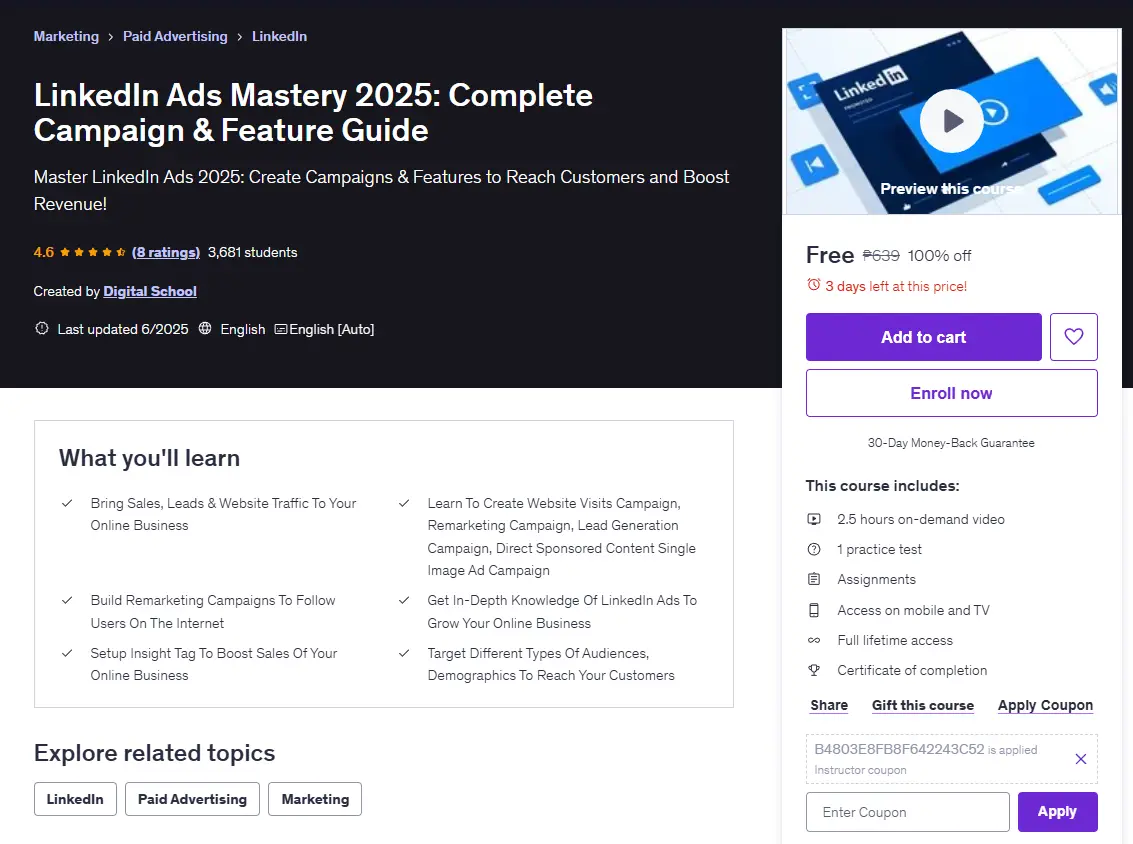Open the LinkedIn breadcrumb link
The height and width of the screenshot is (844, 1133).
(x=280, y=36)
